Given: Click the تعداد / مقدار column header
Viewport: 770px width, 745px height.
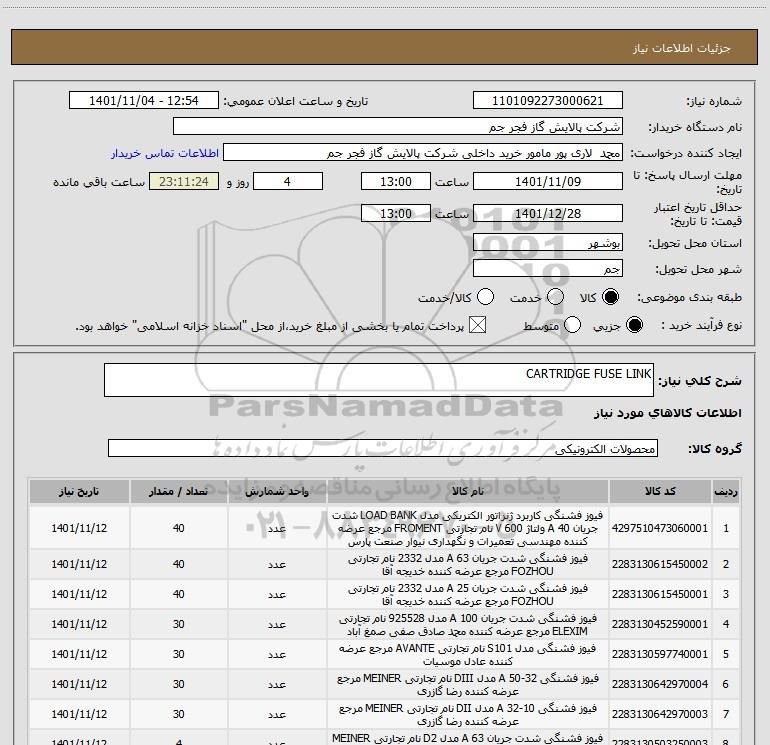Looking at the screenshot, I should click(178, 492).
